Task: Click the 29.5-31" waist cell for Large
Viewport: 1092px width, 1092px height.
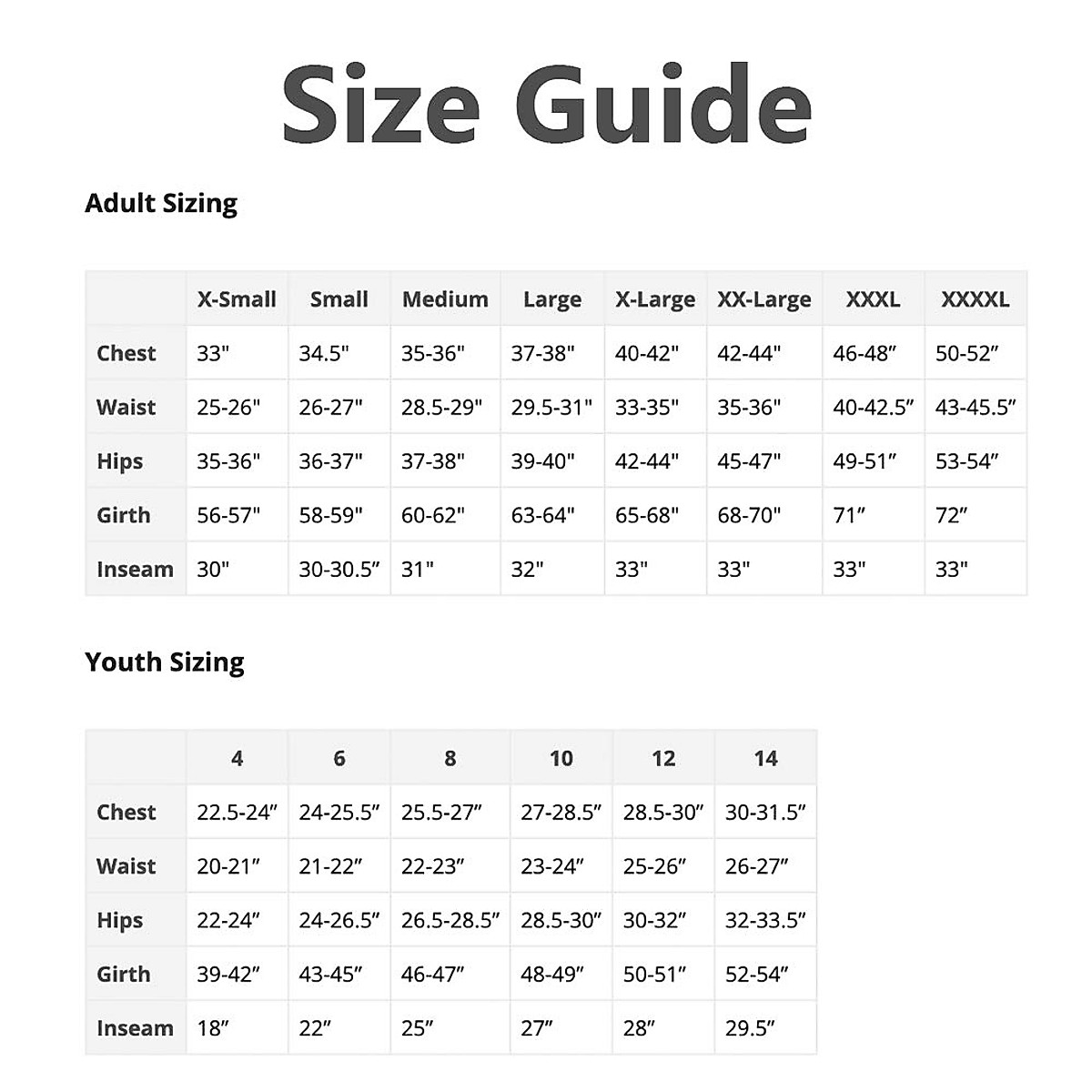Action: [551, 407]
